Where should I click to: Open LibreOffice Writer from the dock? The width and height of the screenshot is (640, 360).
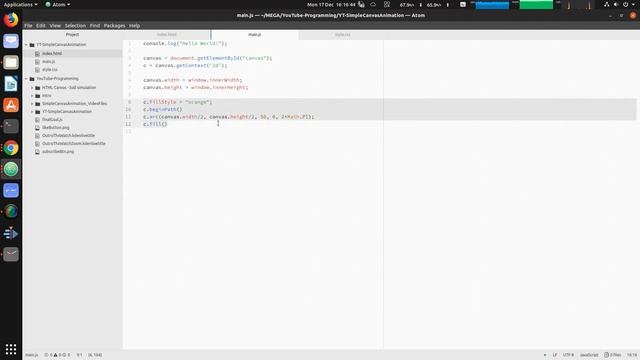[11, 84]
